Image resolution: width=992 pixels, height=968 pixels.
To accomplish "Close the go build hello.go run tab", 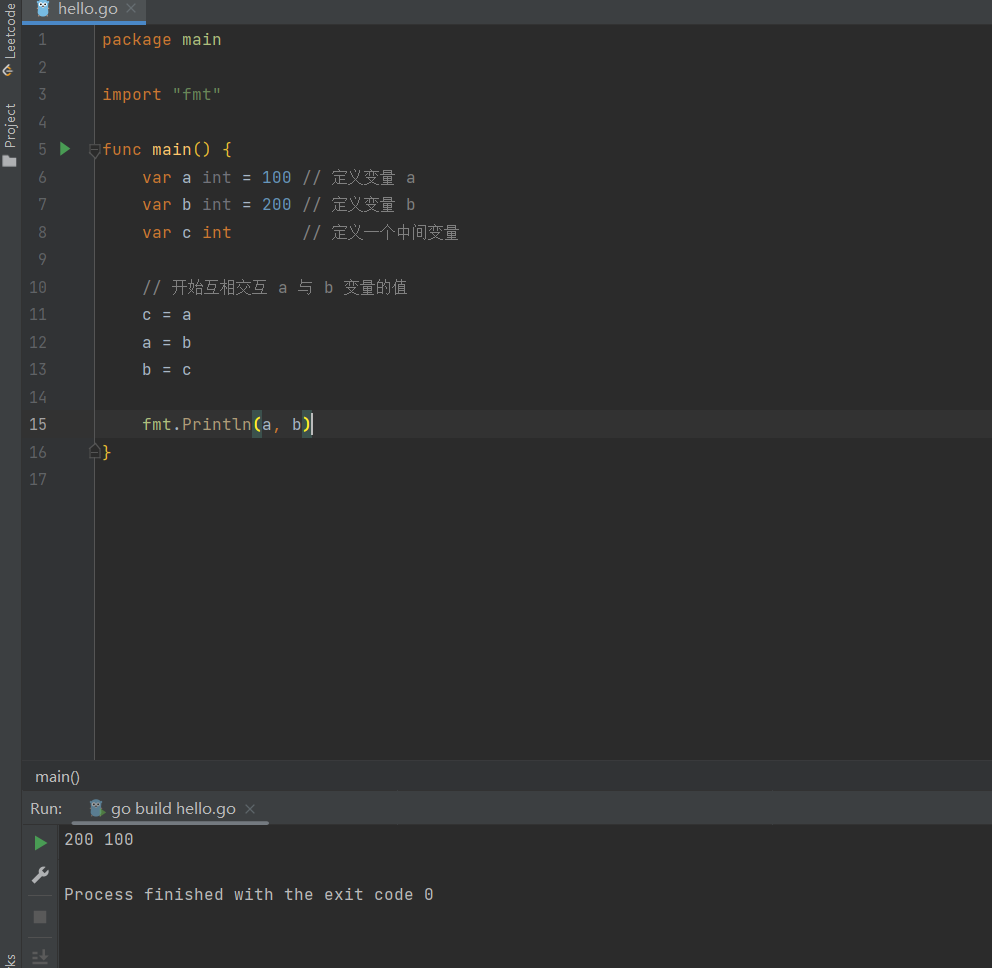I will pyautogui.click(x=250, y=809).
